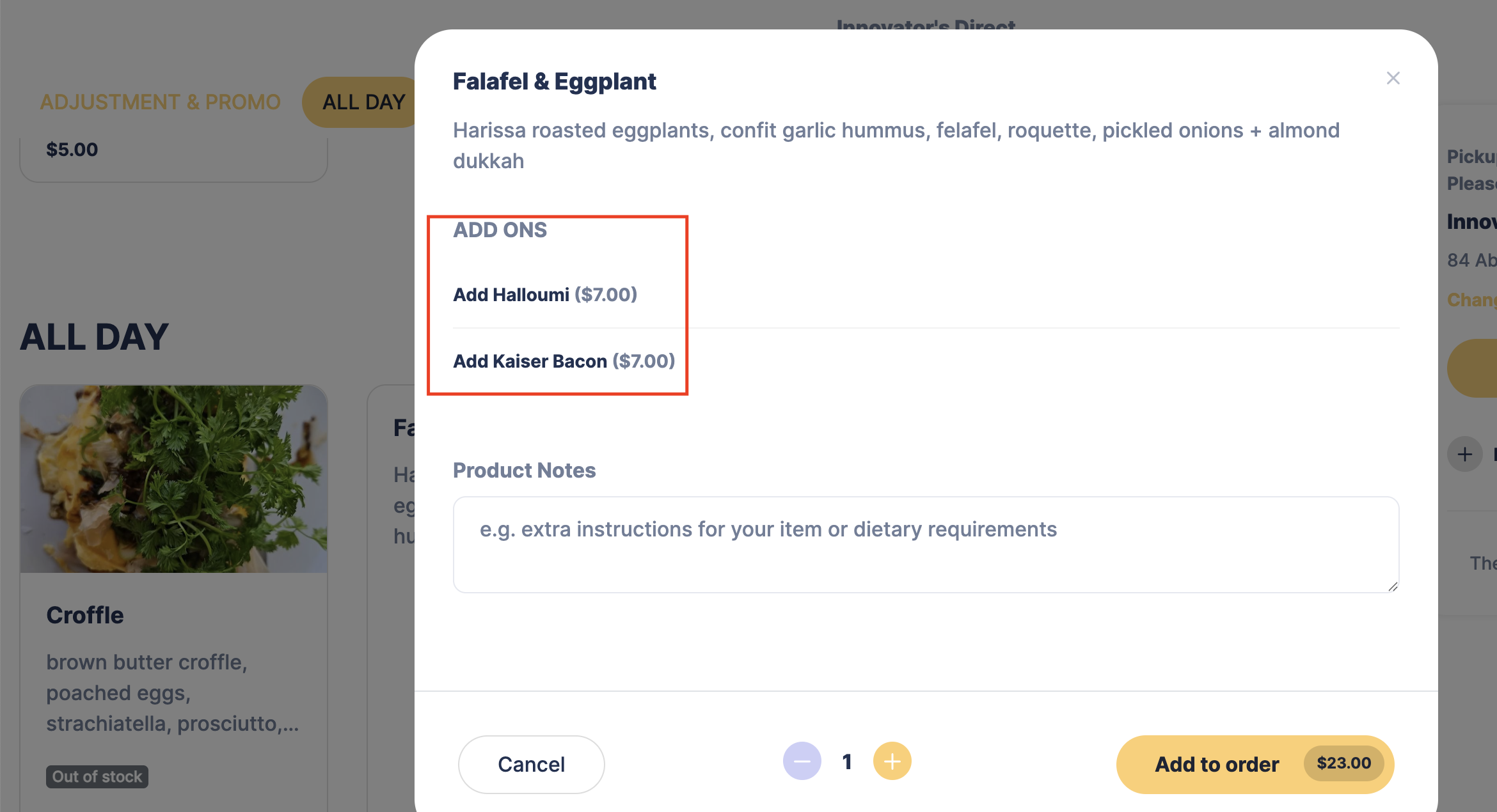
Task: Switch to the ADJUSTMENT & PROMO tab
Action: [160, 102]
